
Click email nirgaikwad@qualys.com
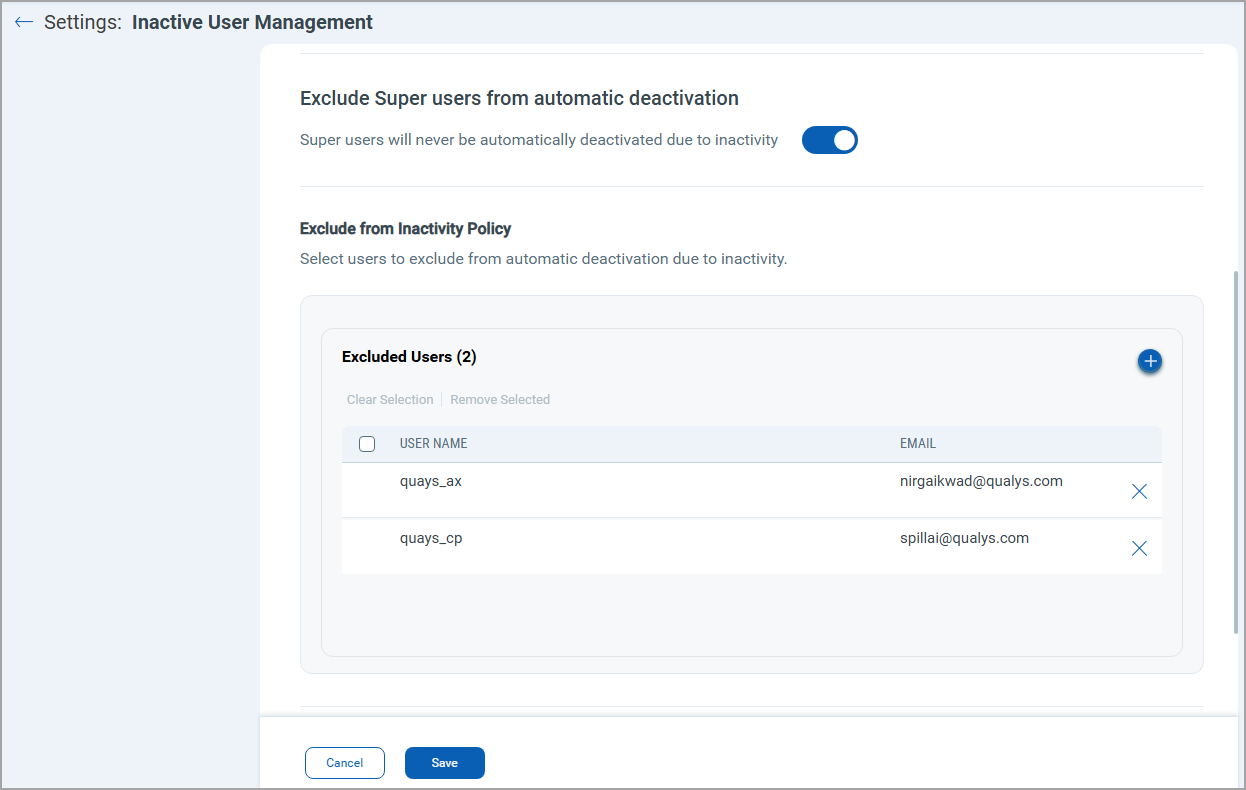click(981, 481)
